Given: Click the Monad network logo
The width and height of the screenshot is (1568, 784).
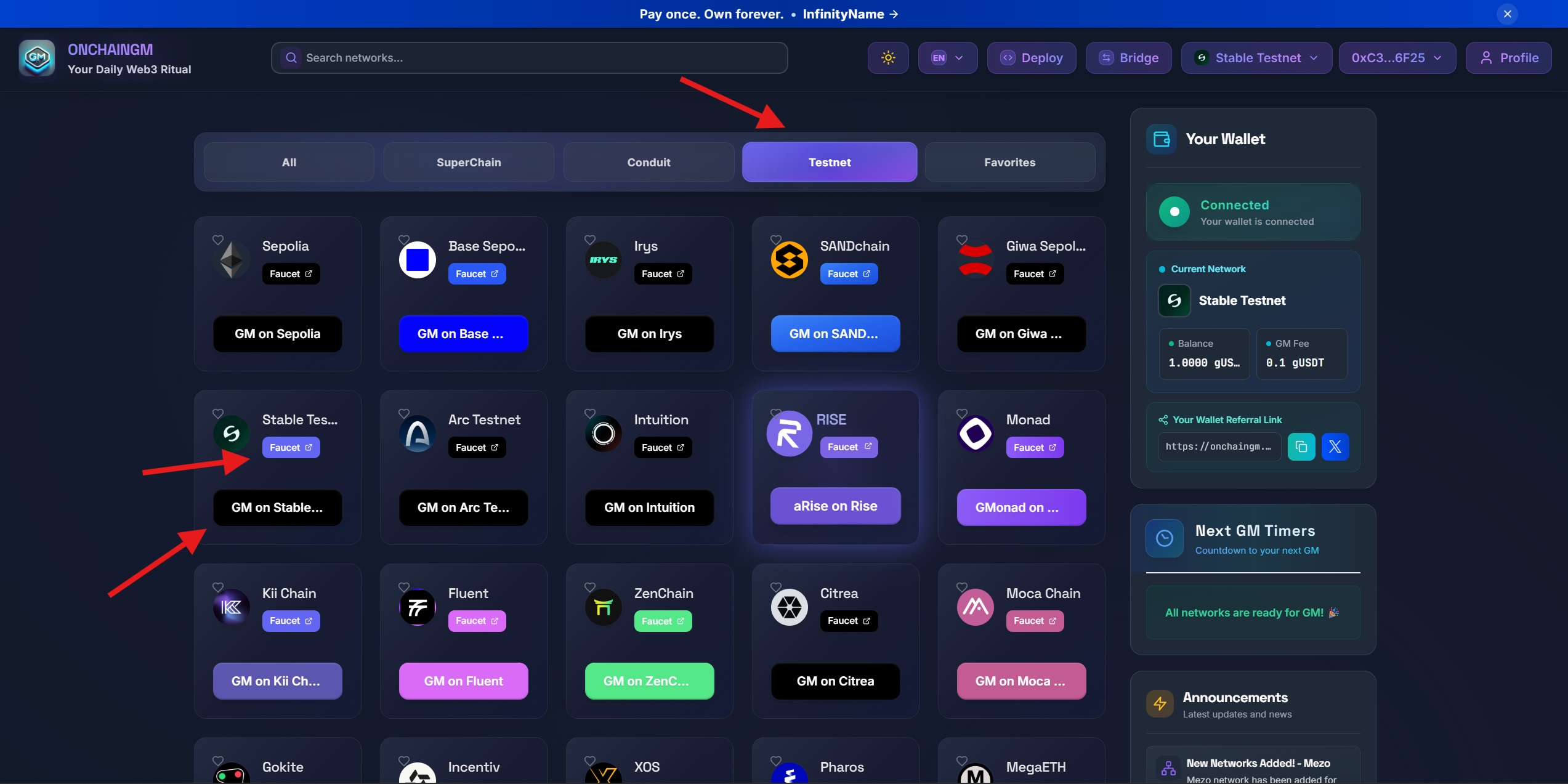Looking at the screenshot, I should point(976,434).
